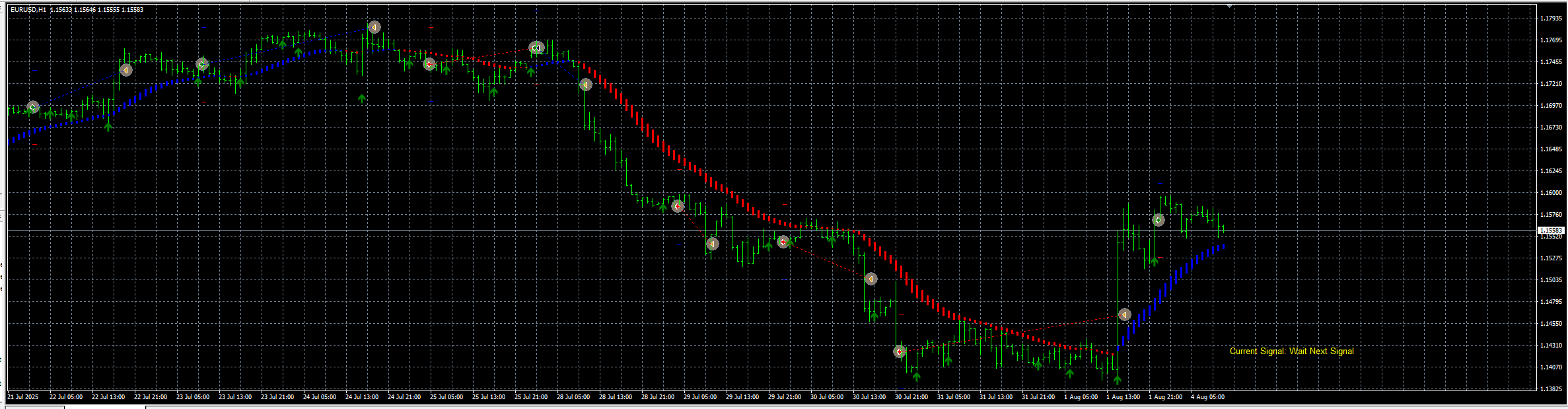The width and height of the screenshot is (1568, 409).
Task: Click time axis label 22 Jul 21:00
Action: pos(151,397)
